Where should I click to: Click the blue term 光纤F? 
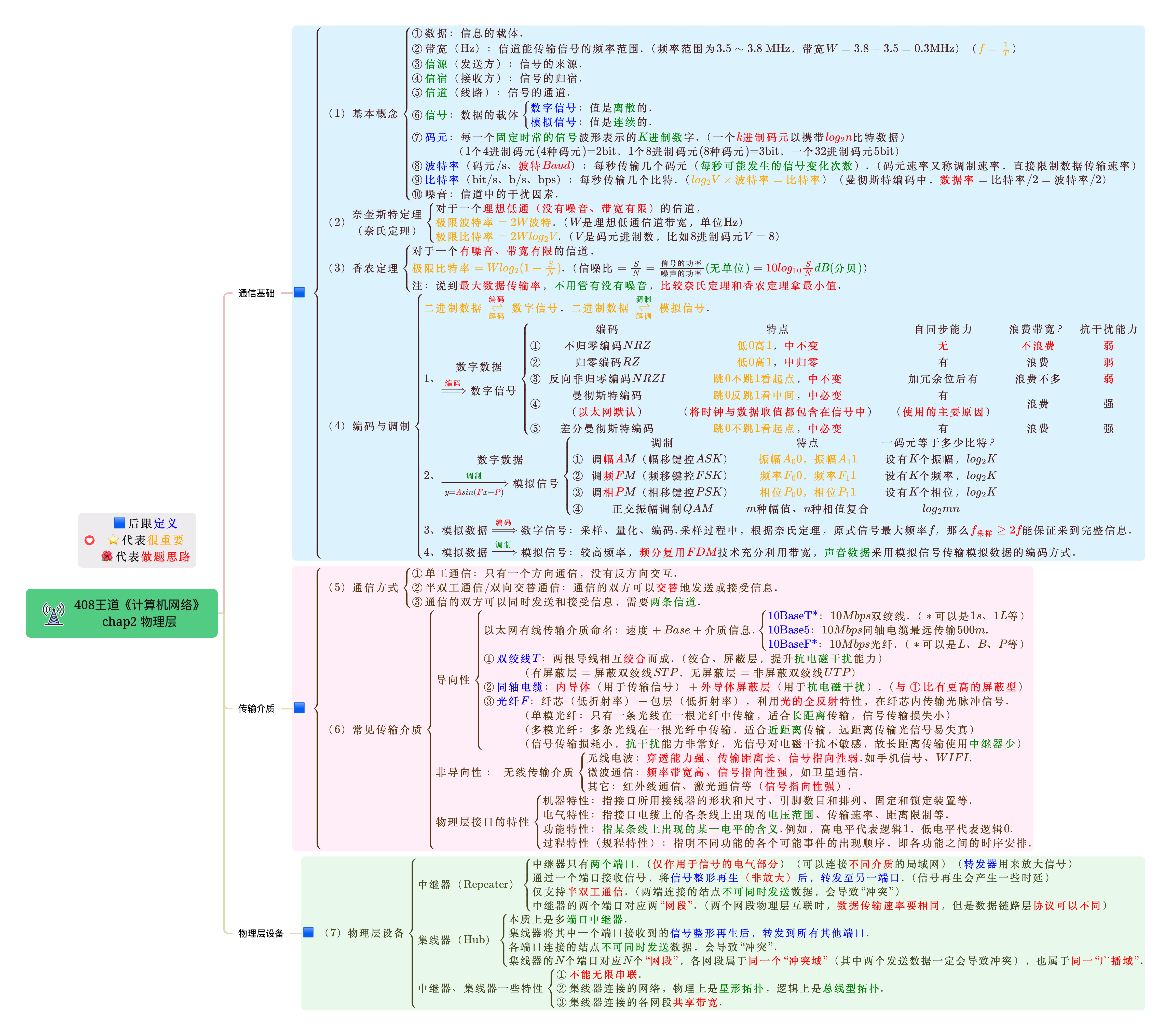(514, 701)
